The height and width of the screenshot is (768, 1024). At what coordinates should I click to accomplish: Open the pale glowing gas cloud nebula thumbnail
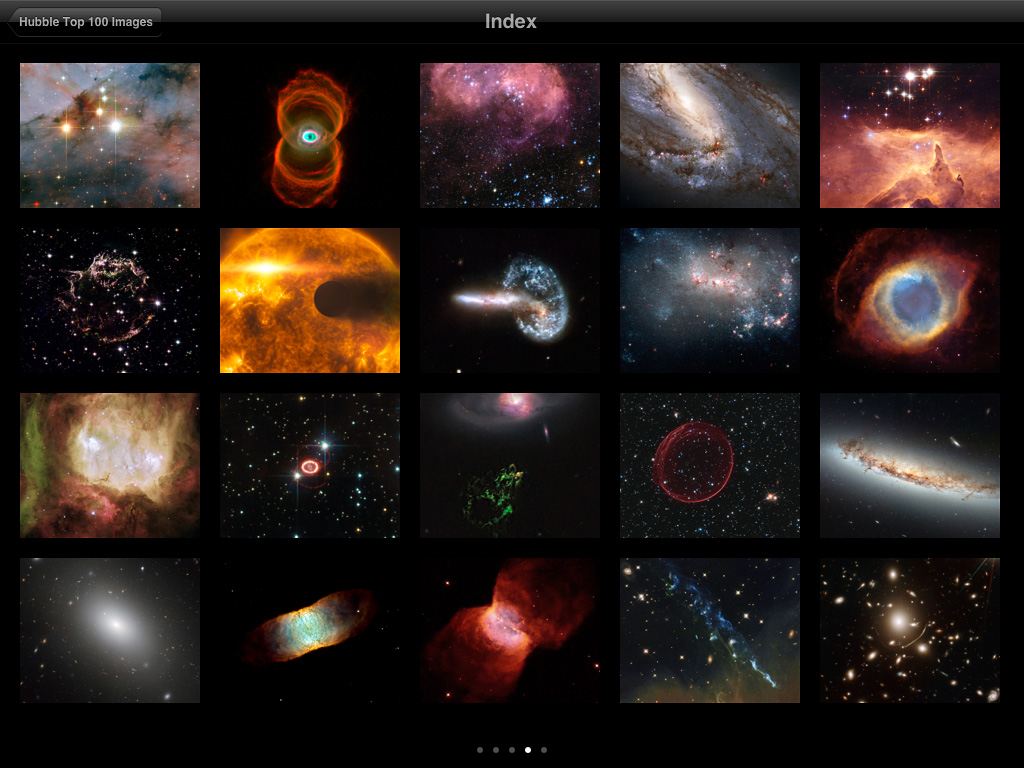(x=110, y=465)
